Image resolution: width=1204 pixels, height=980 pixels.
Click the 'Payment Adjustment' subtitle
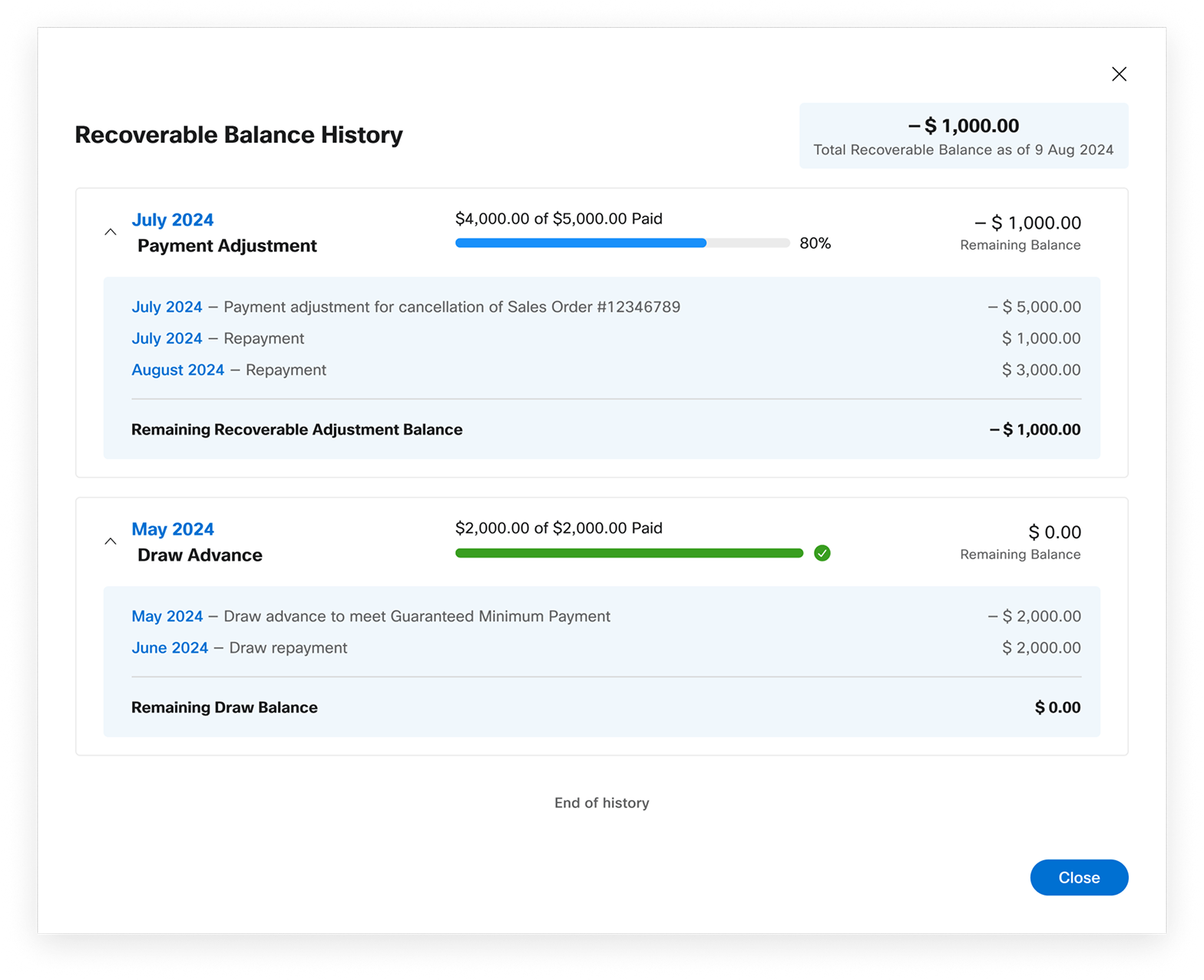tap(227, 246)
